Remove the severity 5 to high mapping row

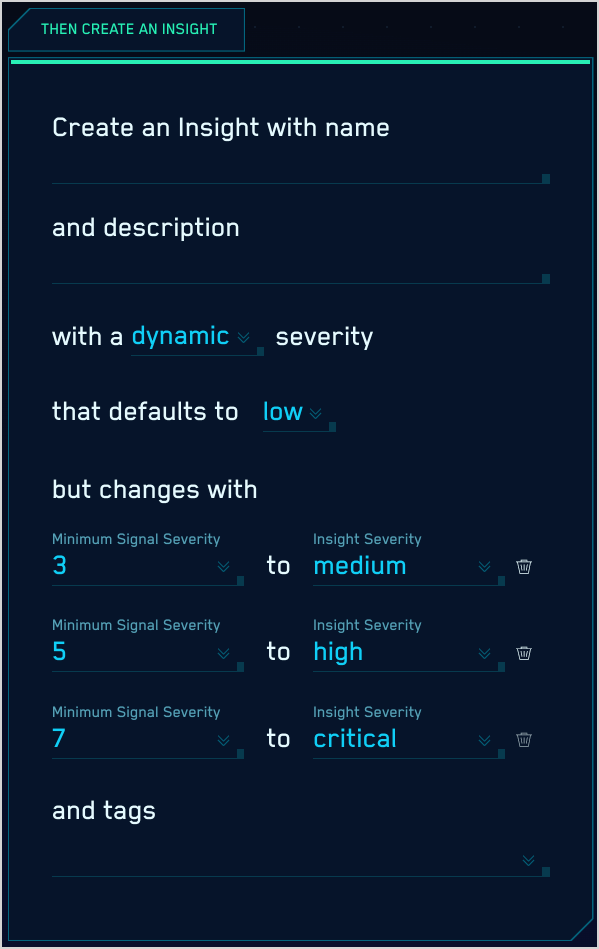pos(524,653)
